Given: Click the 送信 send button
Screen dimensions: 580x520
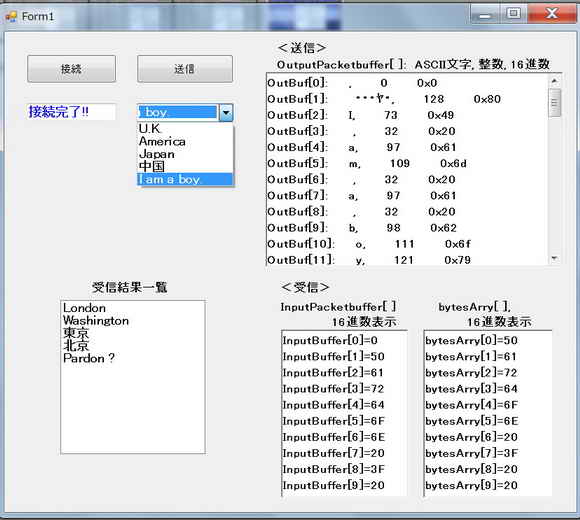Looking at the screenshot, I should 185,69.
